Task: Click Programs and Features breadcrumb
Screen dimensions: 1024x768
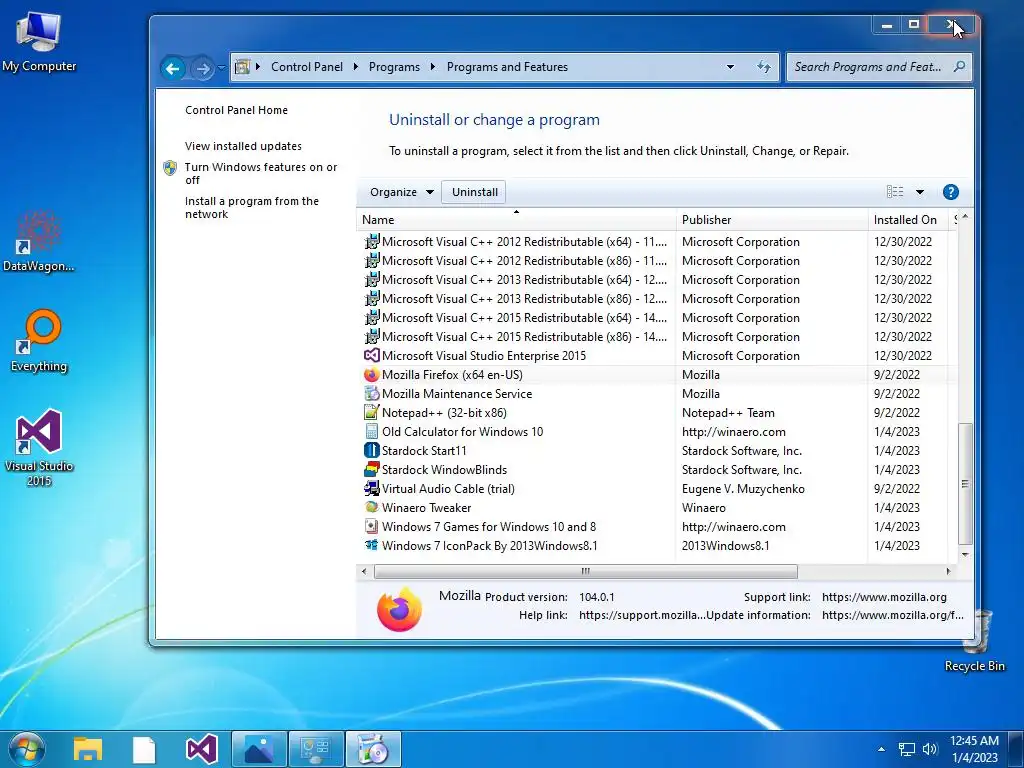Action: pyautogui.click(x=507, y=67)
